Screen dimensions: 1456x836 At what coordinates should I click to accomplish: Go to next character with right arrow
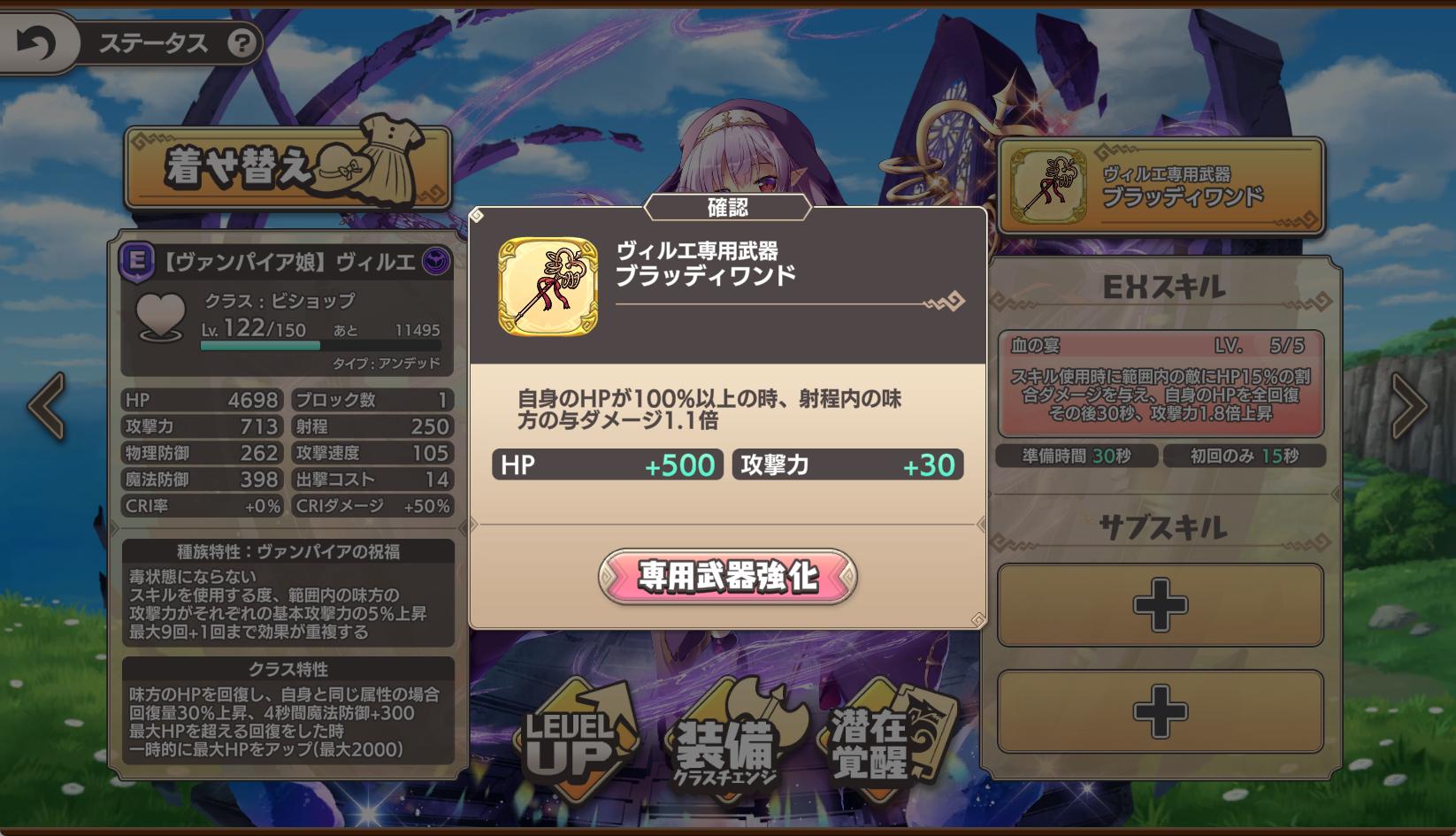(1409, 405)
